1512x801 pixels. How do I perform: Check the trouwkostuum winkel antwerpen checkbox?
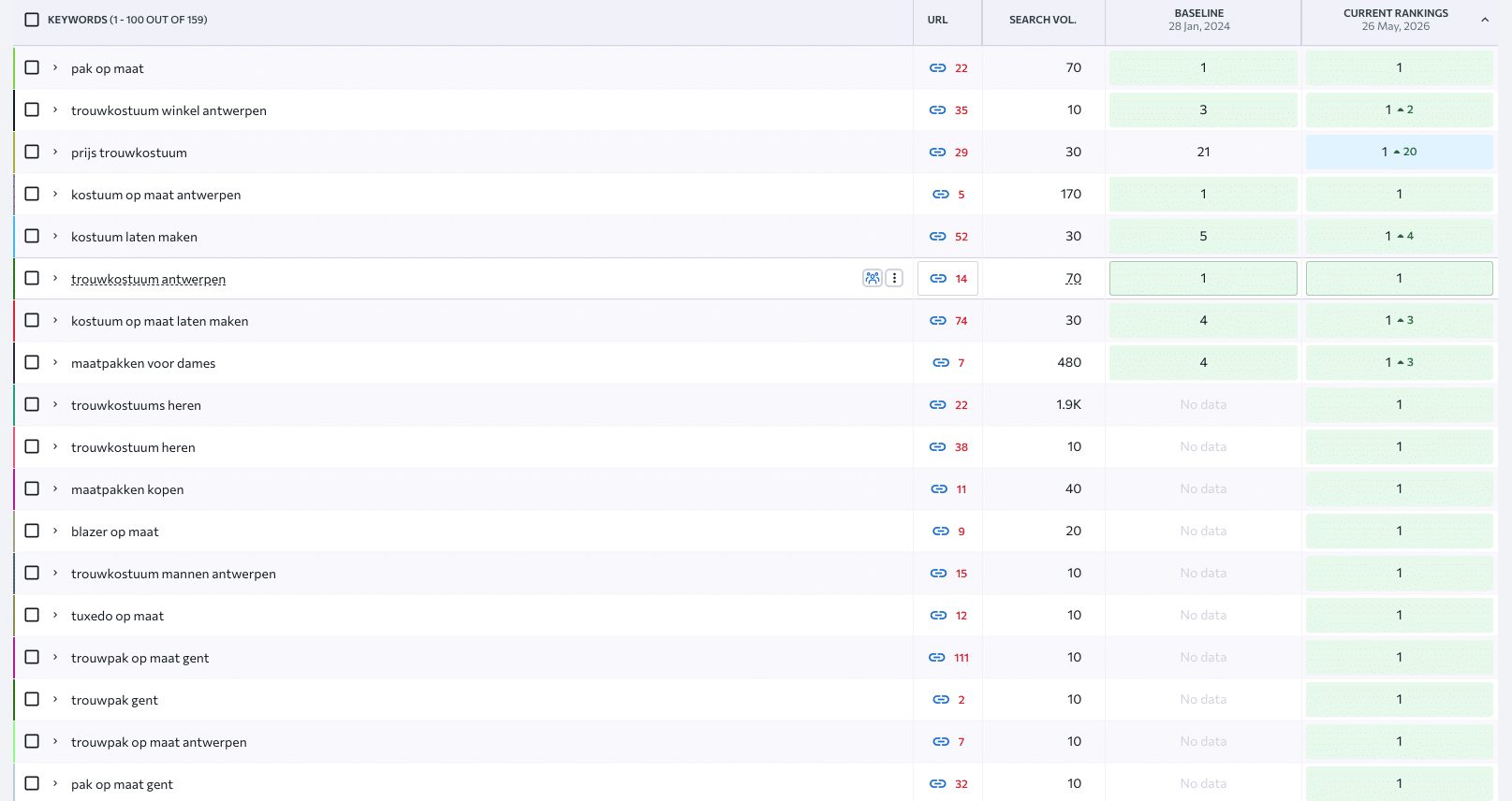pyautogui.click(x=32, y=109)
